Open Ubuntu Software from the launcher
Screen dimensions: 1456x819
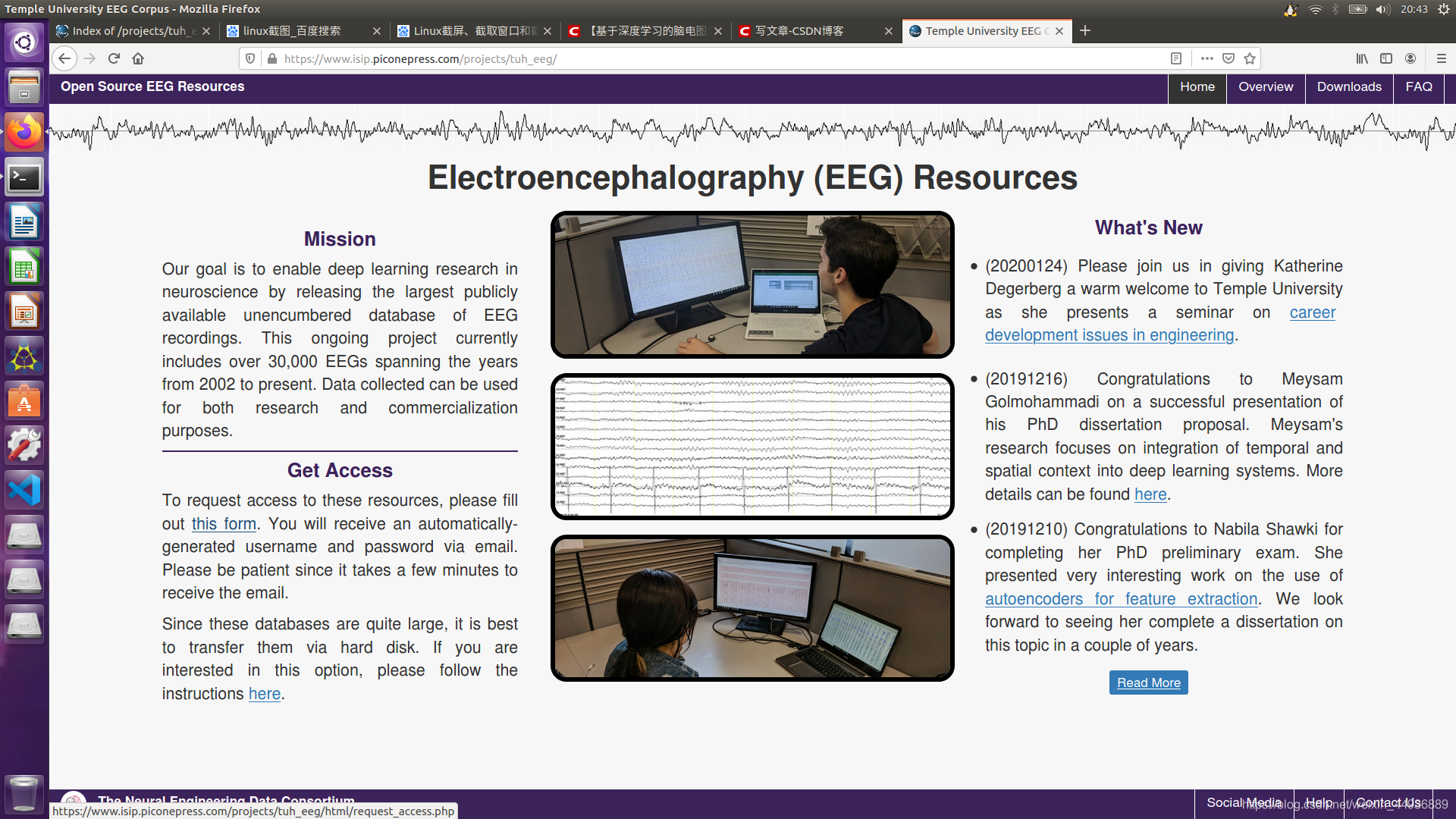pos(24,401)
